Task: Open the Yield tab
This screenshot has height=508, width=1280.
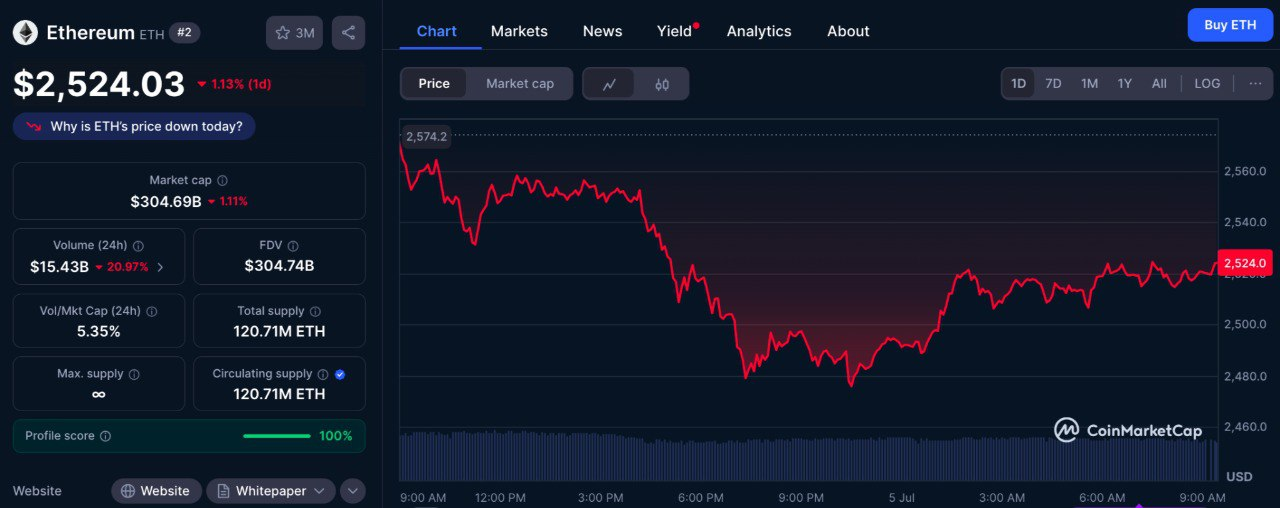Action: pyautogui.click(x=675, y=31)
